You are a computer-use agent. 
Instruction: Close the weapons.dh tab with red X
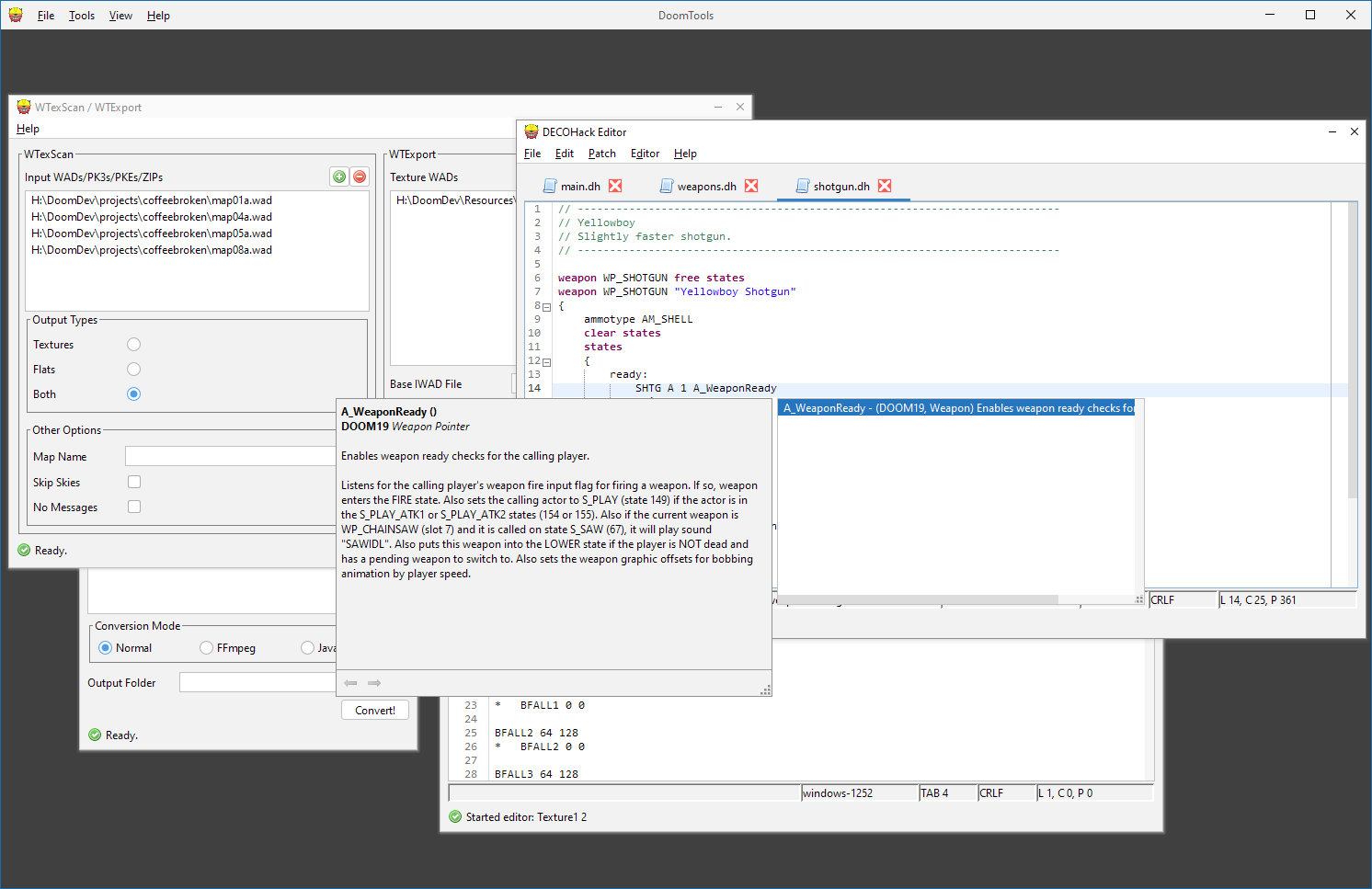tap(751, 186)
